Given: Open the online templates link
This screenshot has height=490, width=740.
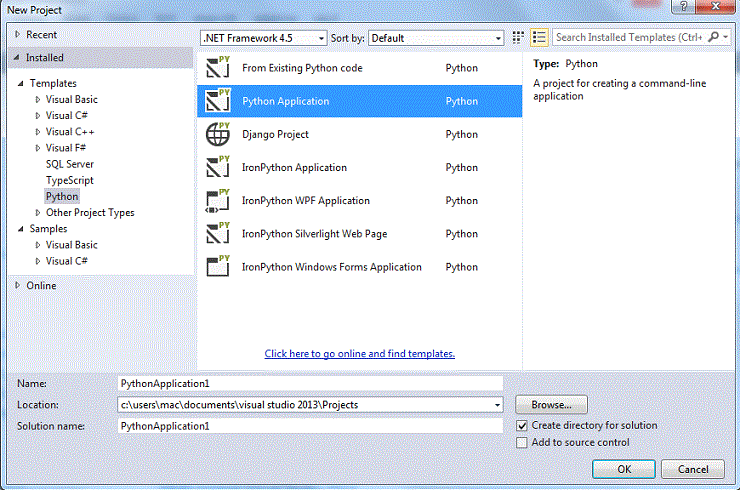Looking at the screenshot, I should 360,354.
